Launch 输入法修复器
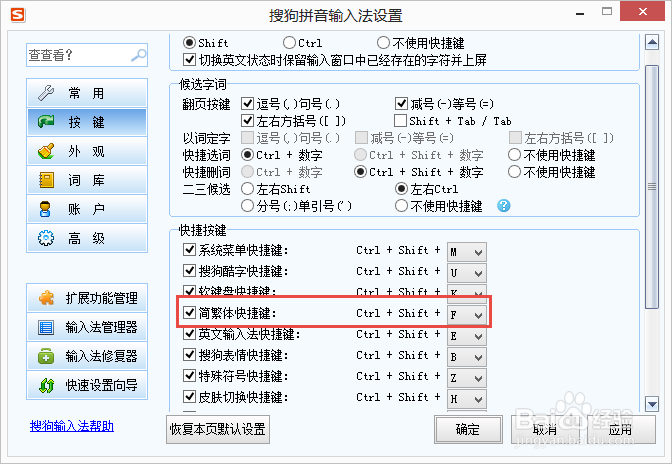 tap(87, 356)
